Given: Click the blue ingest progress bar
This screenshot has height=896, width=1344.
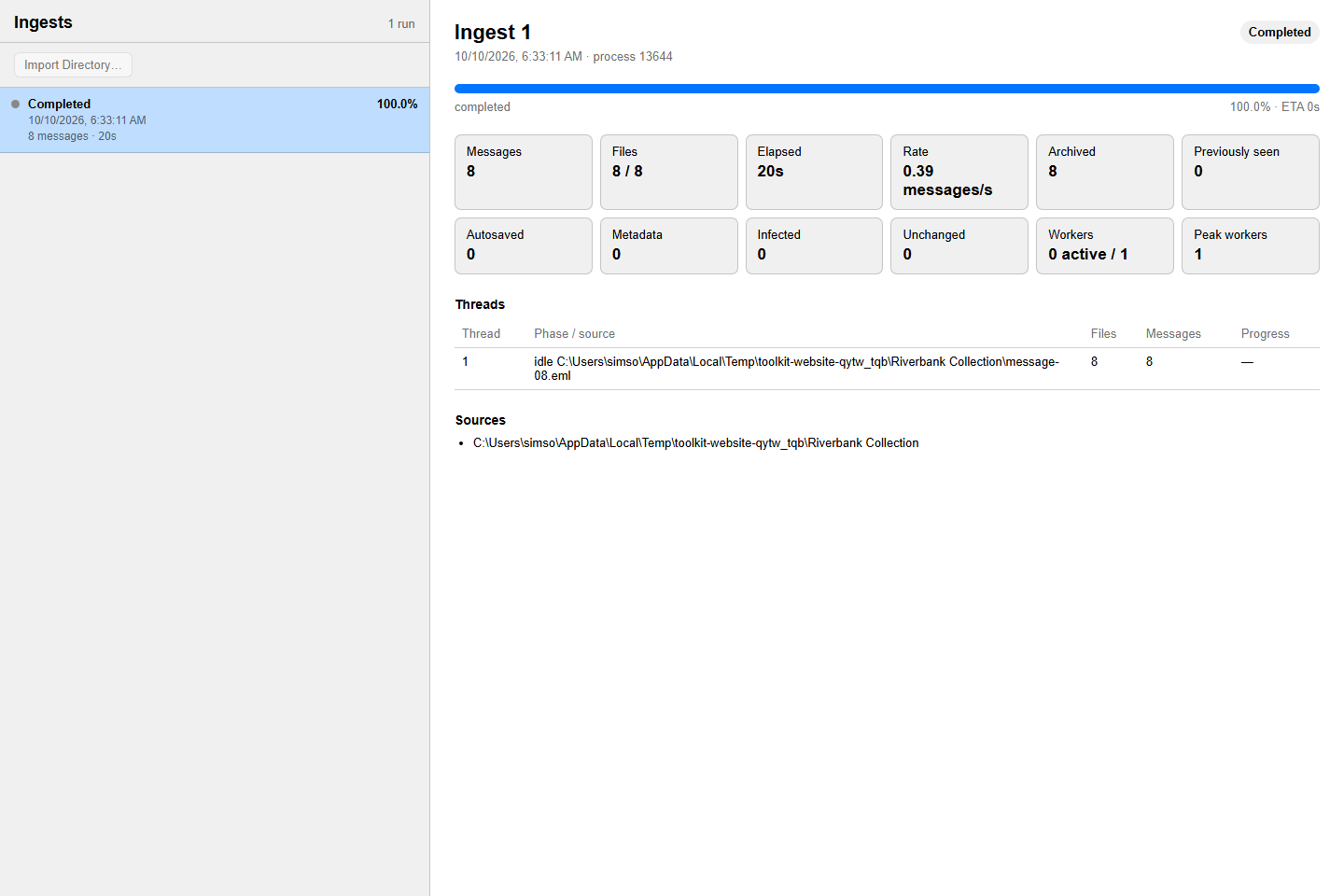Looking at the screenshot, I should [887, 89].
